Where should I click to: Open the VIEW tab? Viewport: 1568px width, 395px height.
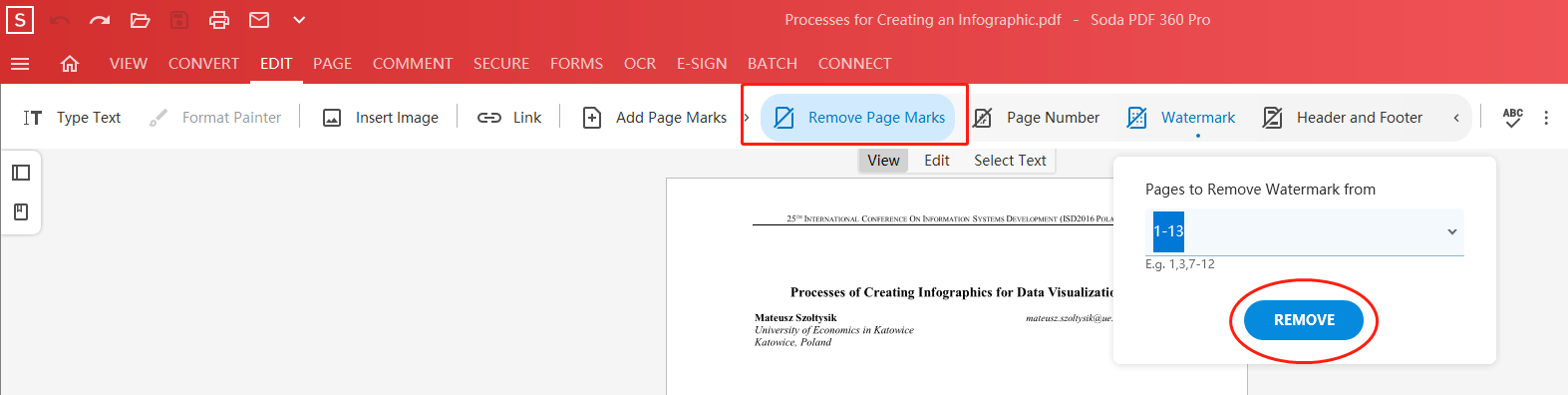click(x=129, y=64)
